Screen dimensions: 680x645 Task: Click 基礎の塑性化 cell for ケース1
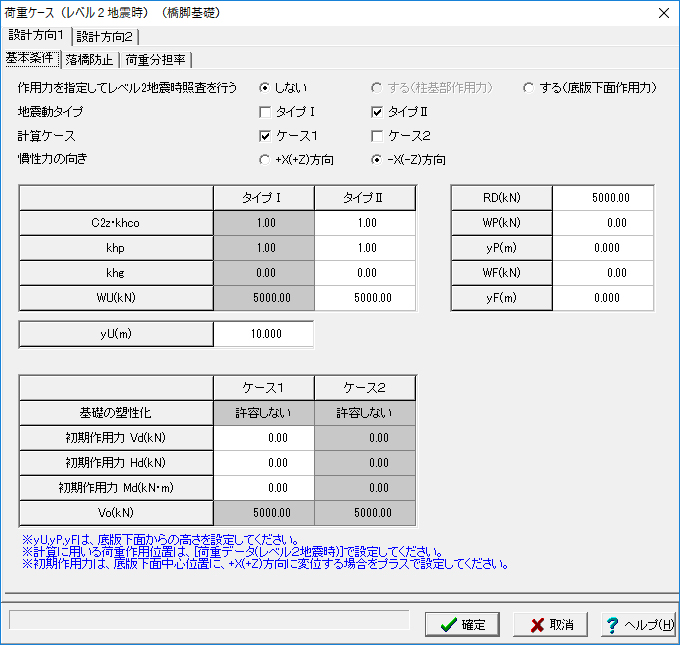(264, 413)
